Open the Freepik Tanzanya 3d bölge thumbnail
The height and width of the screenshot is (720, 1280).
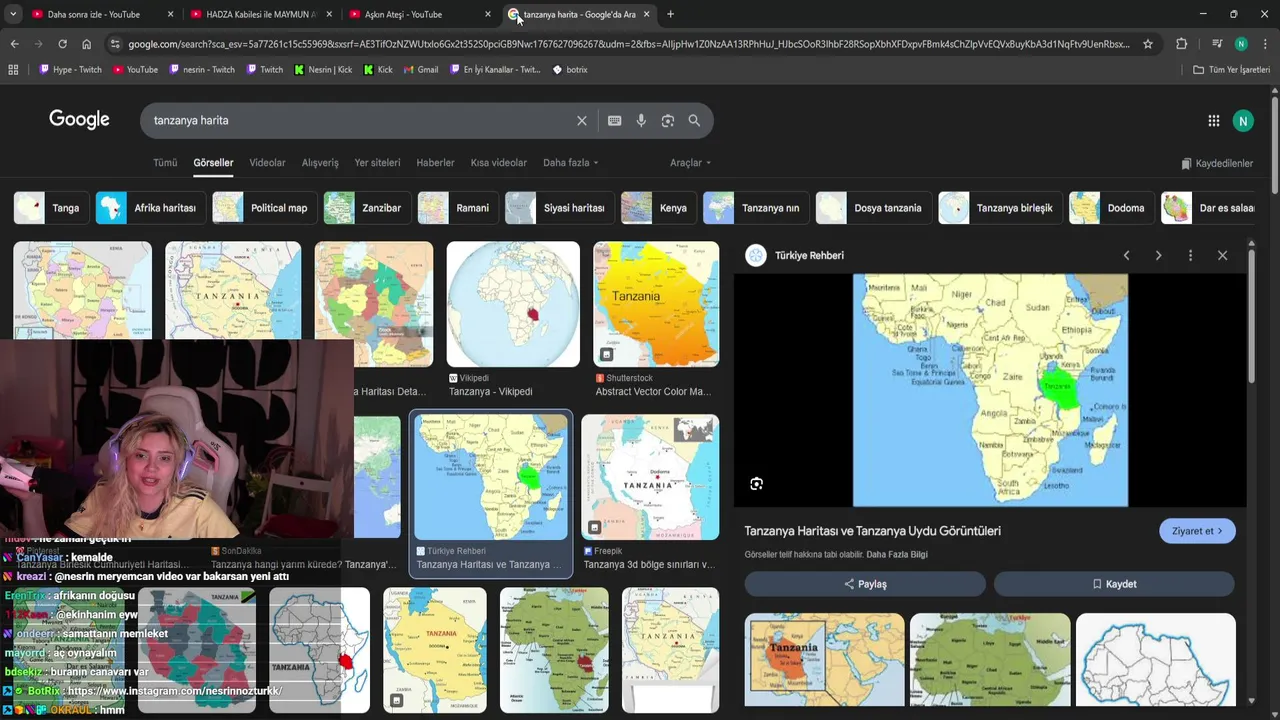tap(650, 478)
